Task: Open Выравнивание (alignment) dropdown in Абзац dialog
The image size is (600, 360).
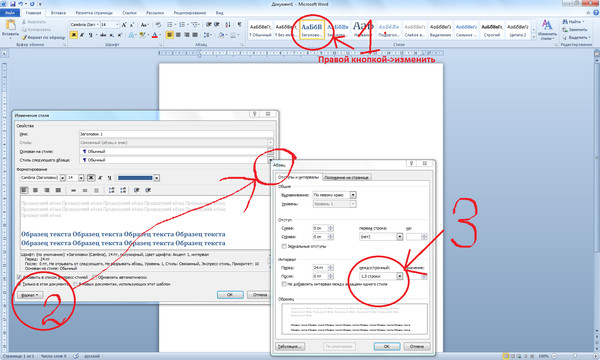Action: (x=353, y=195)
